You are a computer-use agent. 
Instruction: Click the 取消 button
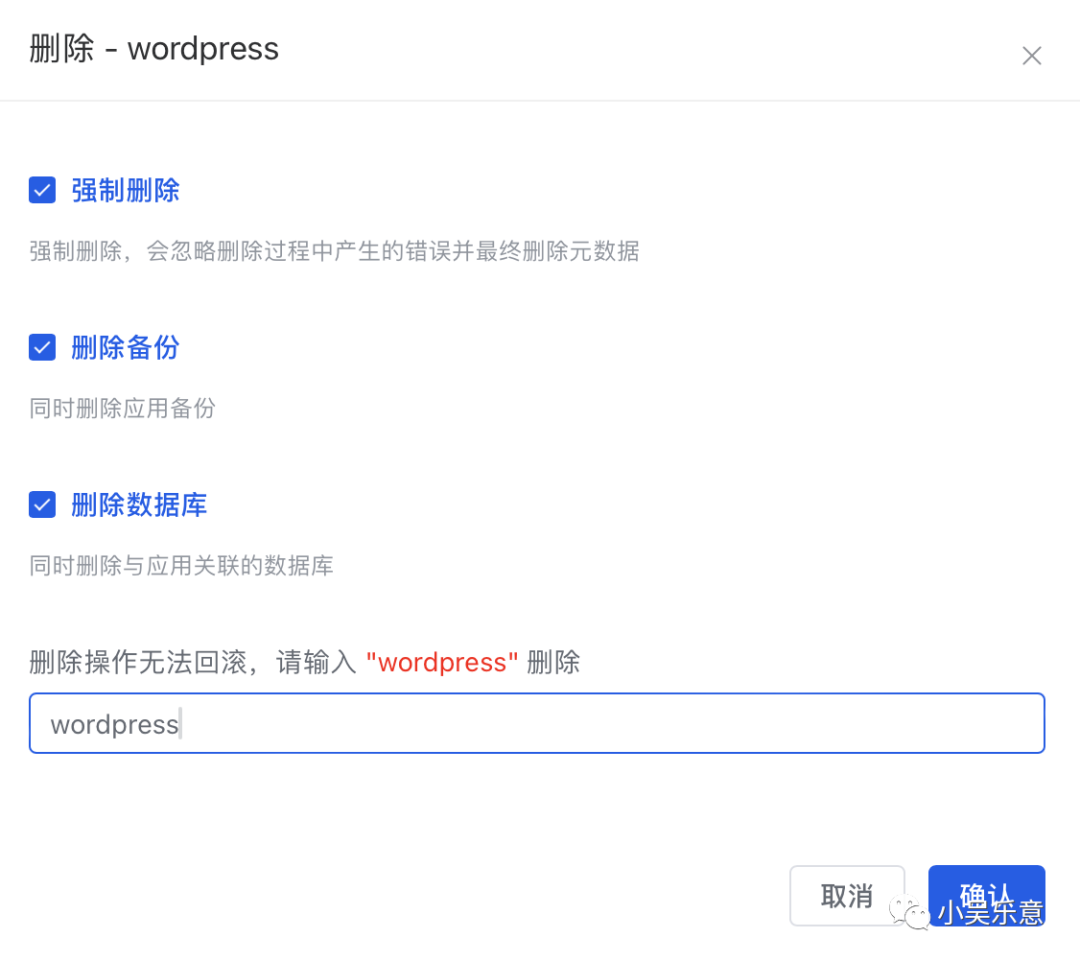point(847,896)
